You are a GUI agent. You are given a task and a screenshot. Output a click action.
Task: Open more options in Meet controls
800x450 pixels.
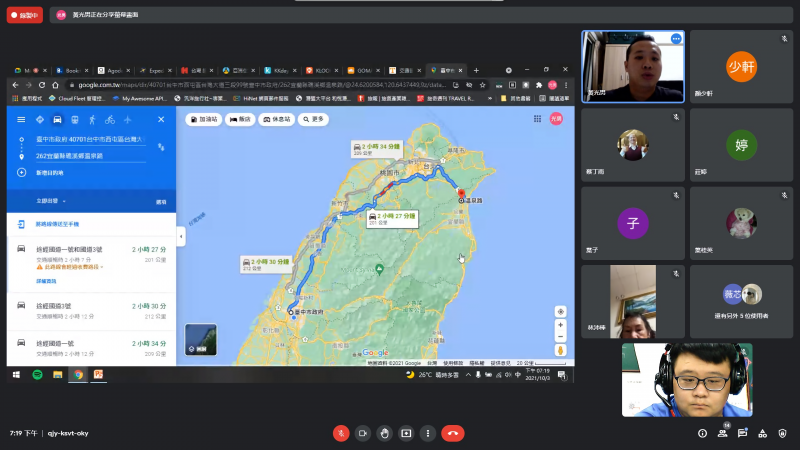click(x=428, y=433)
